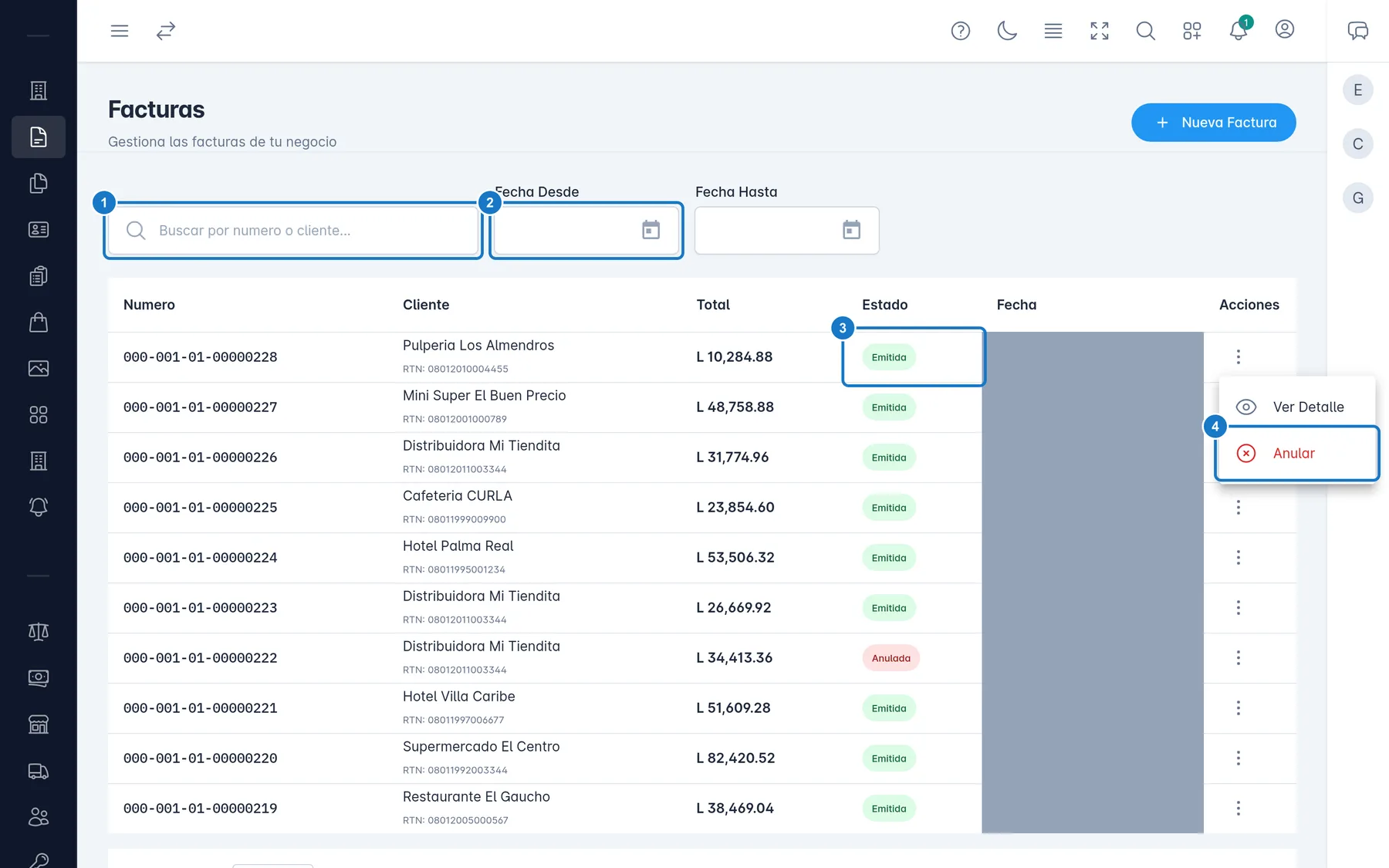Screen dimensions: 1389x868
Task: Open the apps grid shortcut icon
Action: (1192, 31)
